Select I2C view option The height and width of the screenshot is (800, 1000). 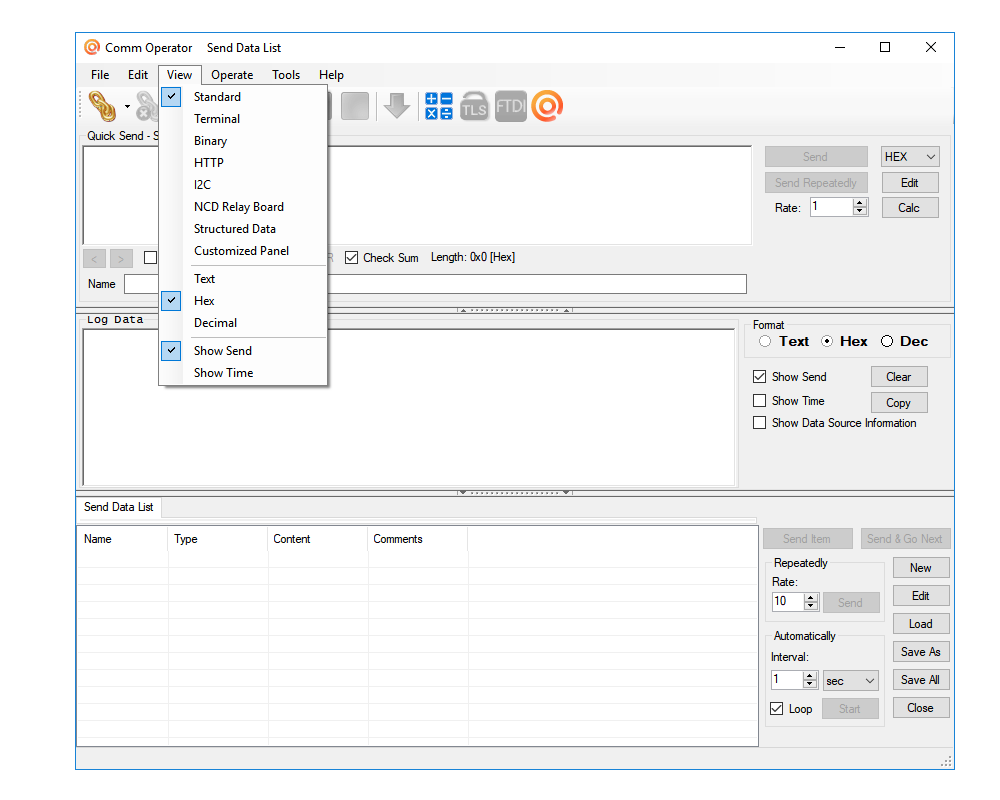click(243, 185)
